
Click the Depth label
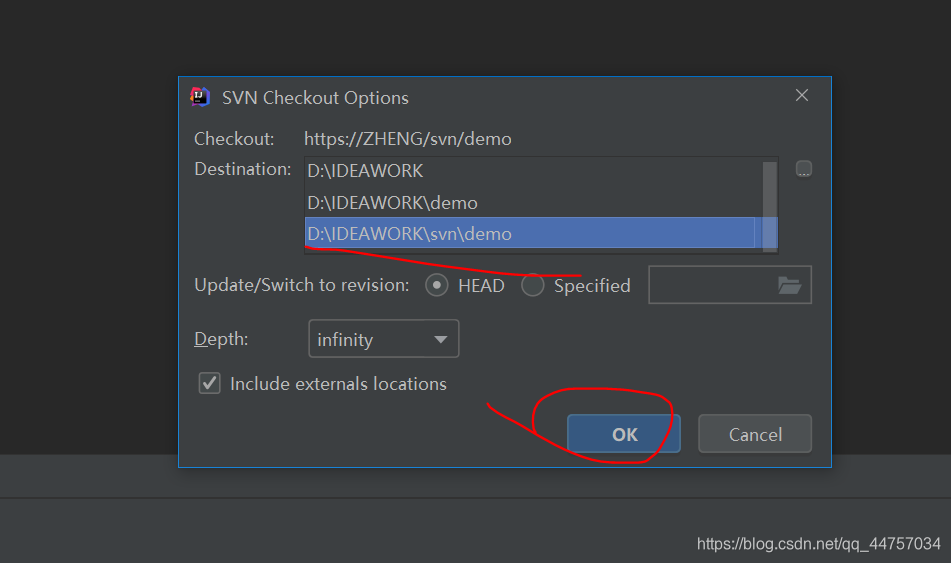[221, 339]
